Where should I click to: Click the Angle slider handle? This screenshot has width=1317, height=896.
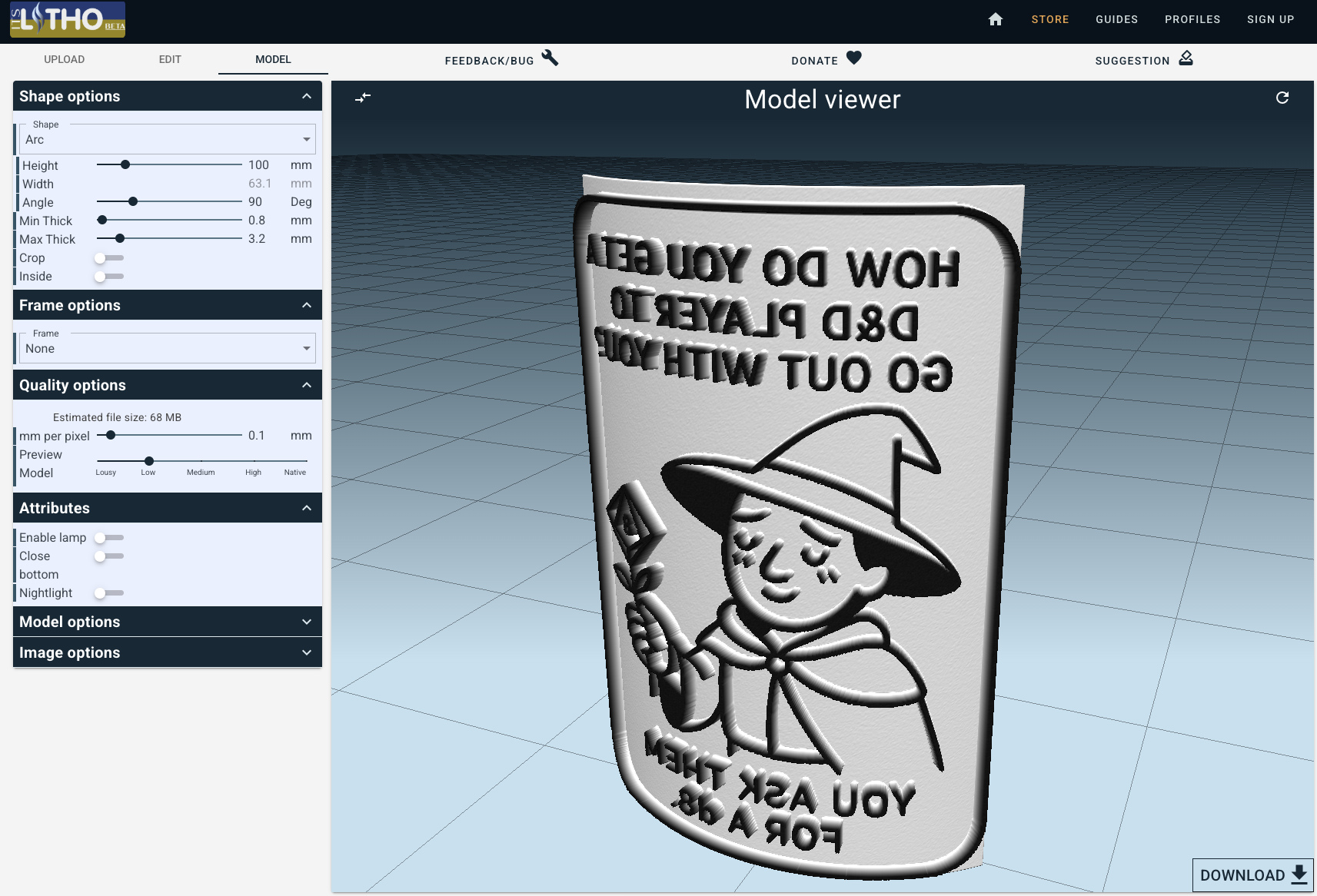133,201
